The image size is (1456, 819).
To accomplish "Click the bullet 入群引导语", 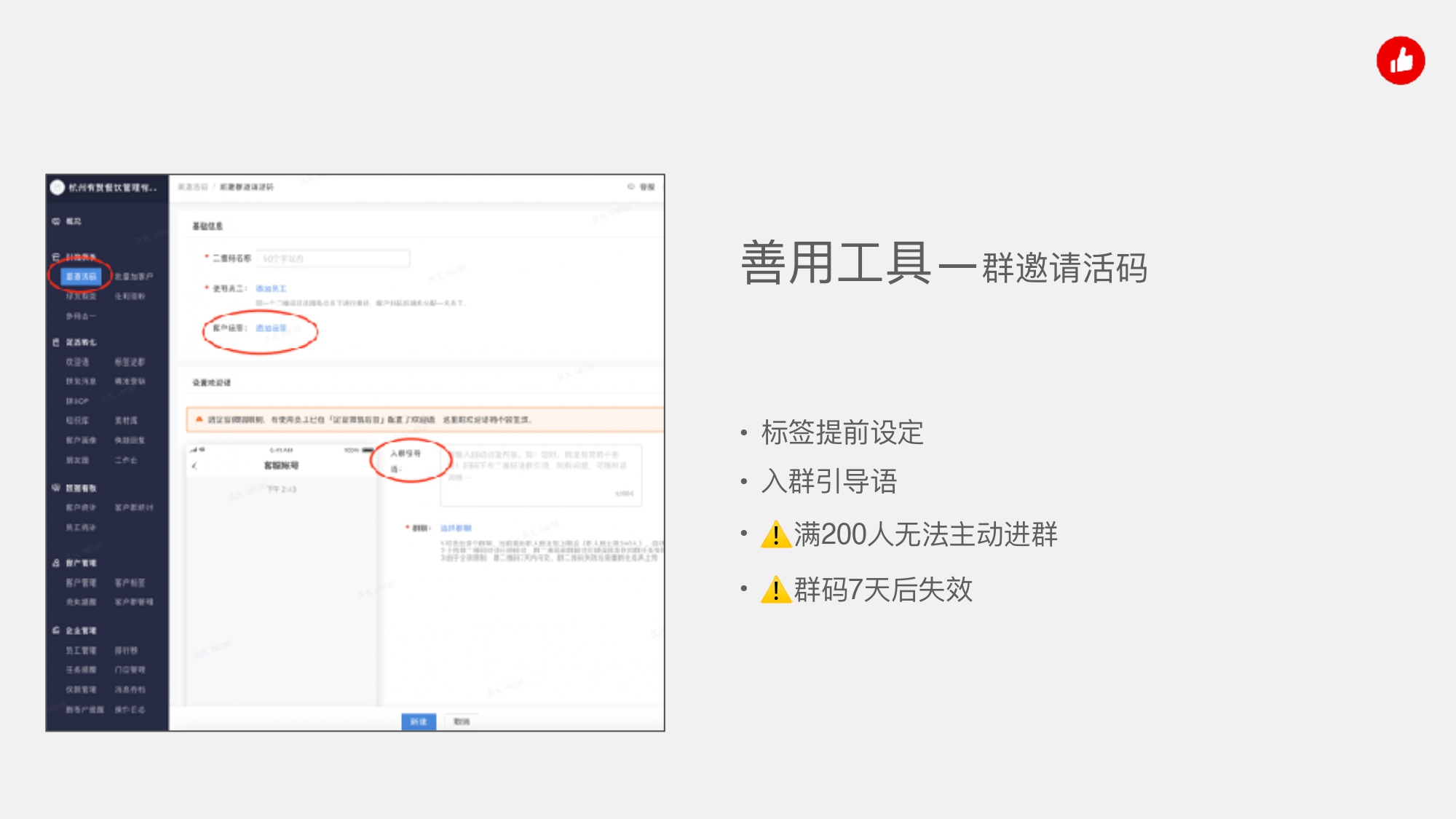I will (829, 481).
